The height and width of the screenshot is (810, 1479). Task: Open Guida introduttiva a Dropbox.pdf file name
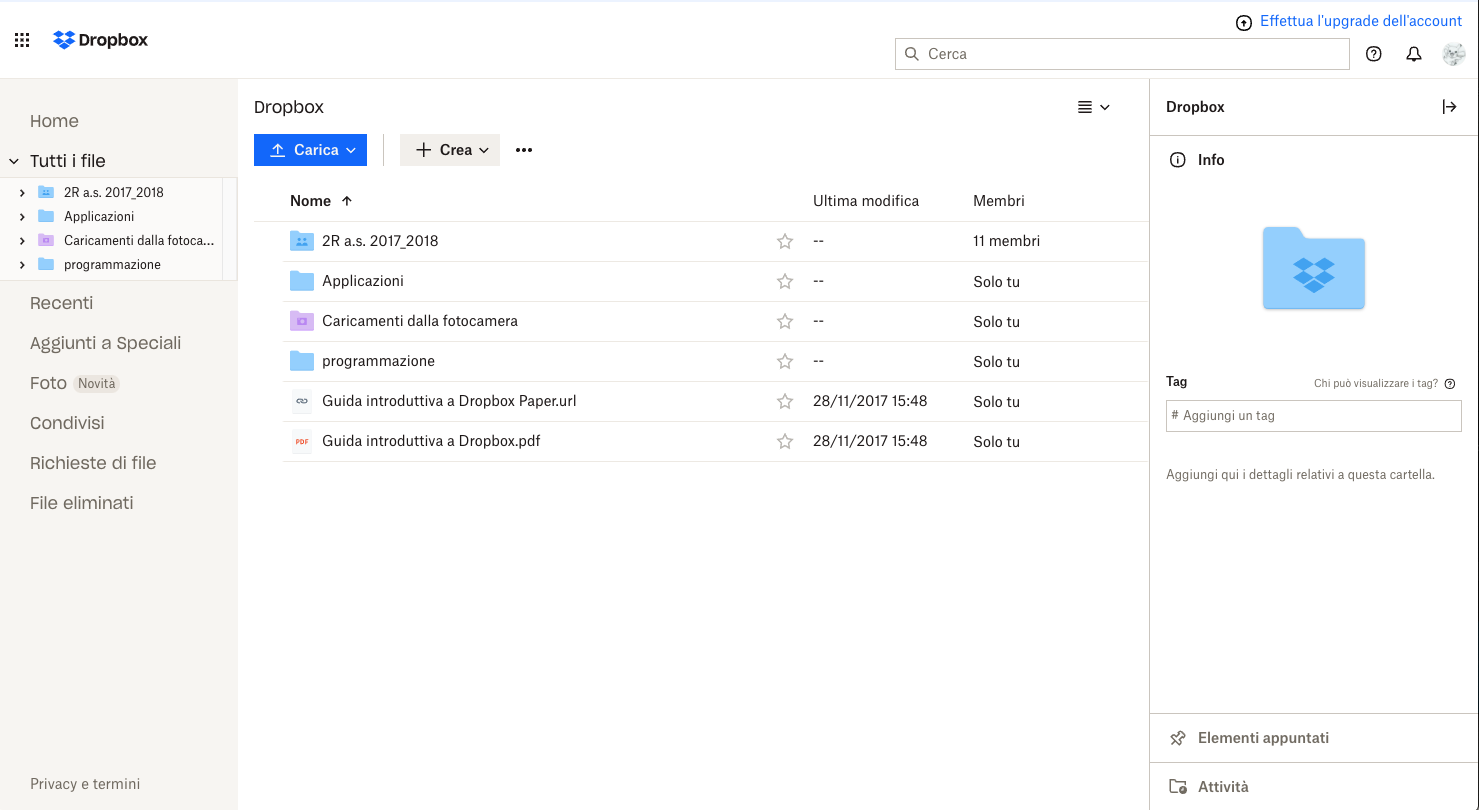[x=431, y=441]
